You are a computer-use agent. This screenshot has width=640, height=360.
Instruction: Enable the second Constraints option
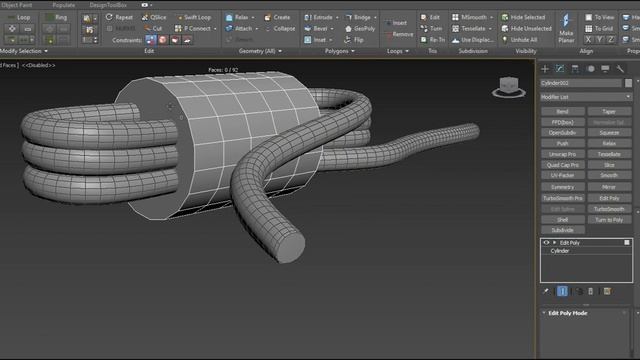click(x=163, y=40)
